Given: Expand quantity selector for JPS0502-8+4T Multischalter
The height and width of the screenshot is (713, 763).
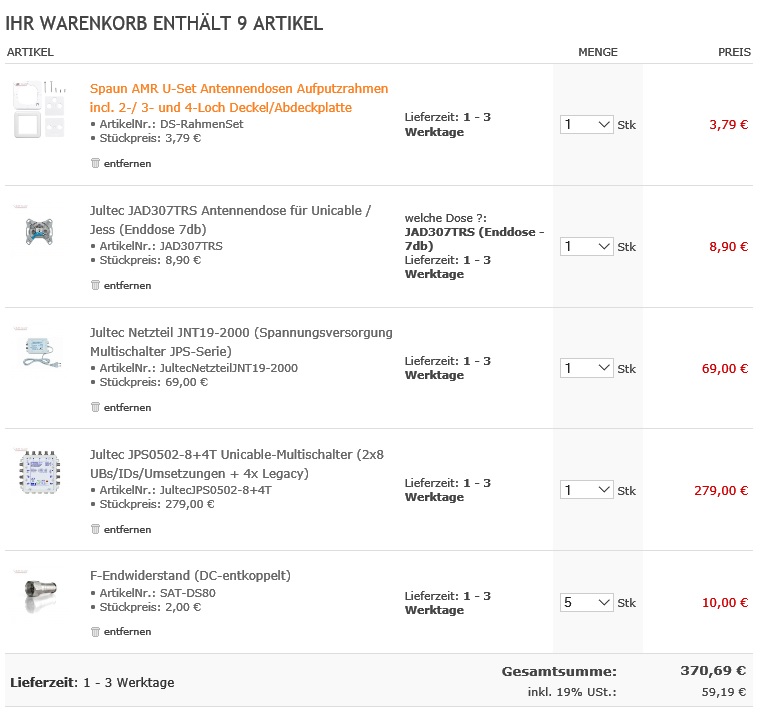Looking at the screenshot, I should coord(586,491).
